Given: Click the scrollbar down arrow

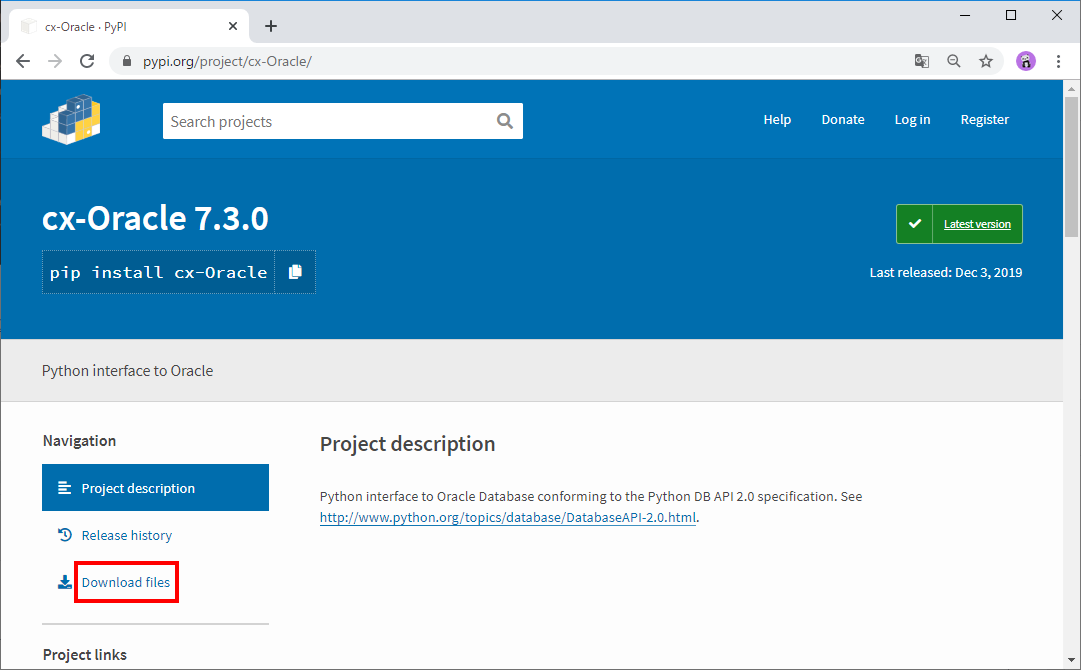Looking at the screenshot, I should pyautogui.click(x=1071, y=660).
